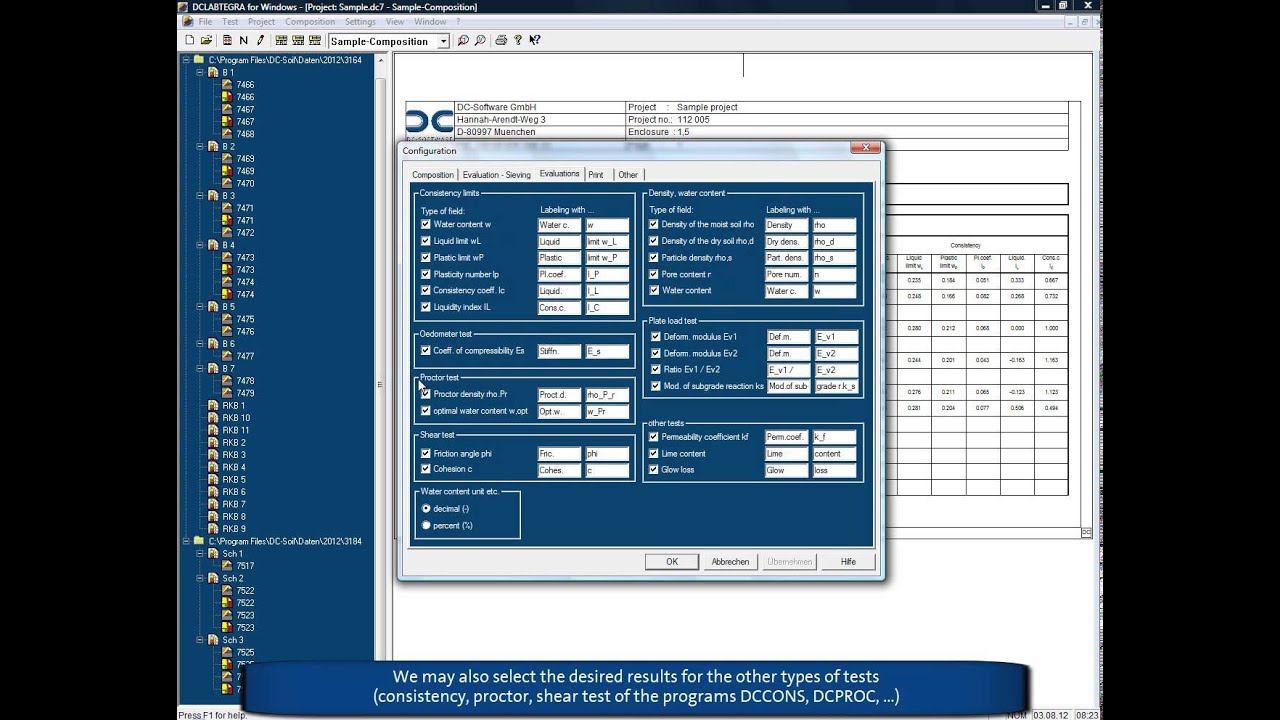
Task: Open the File menu
Action: pos(205,21)
